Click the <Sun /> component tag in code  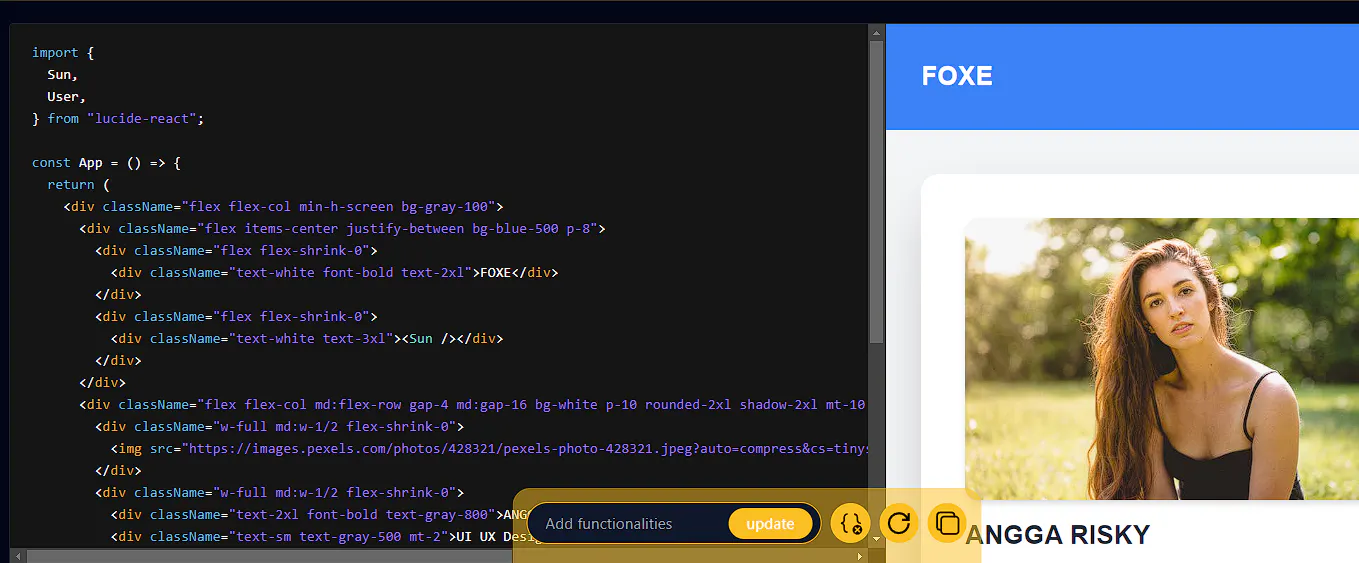433,338
